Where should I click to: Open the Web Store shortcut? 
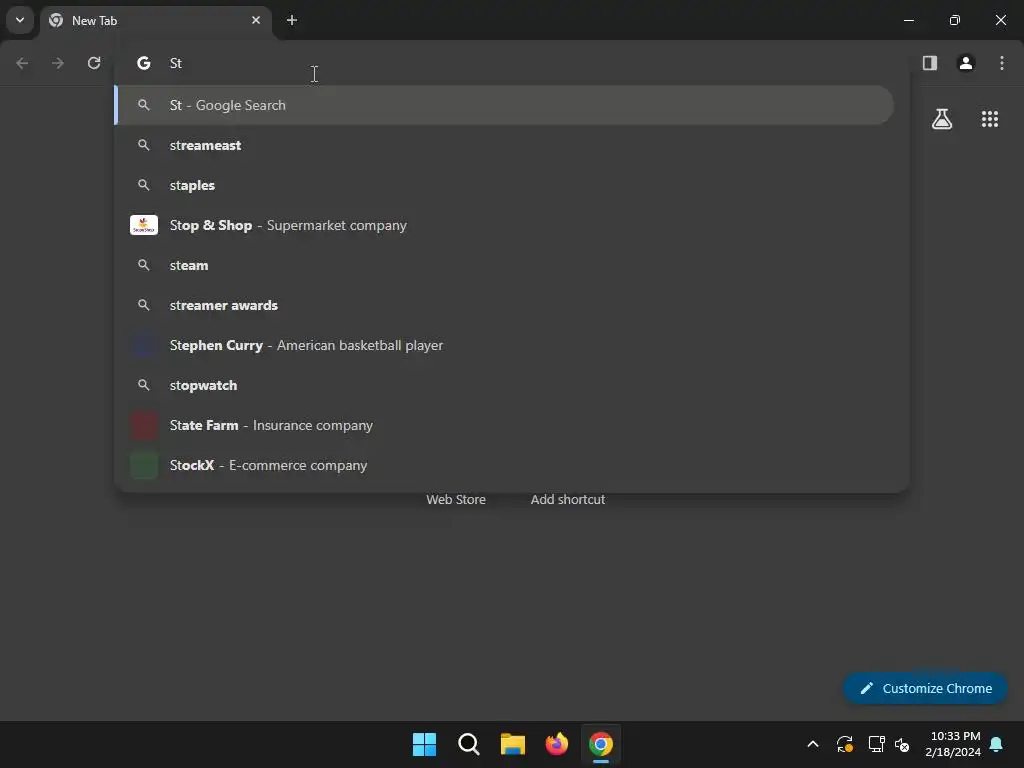click(x=456, y=500)
